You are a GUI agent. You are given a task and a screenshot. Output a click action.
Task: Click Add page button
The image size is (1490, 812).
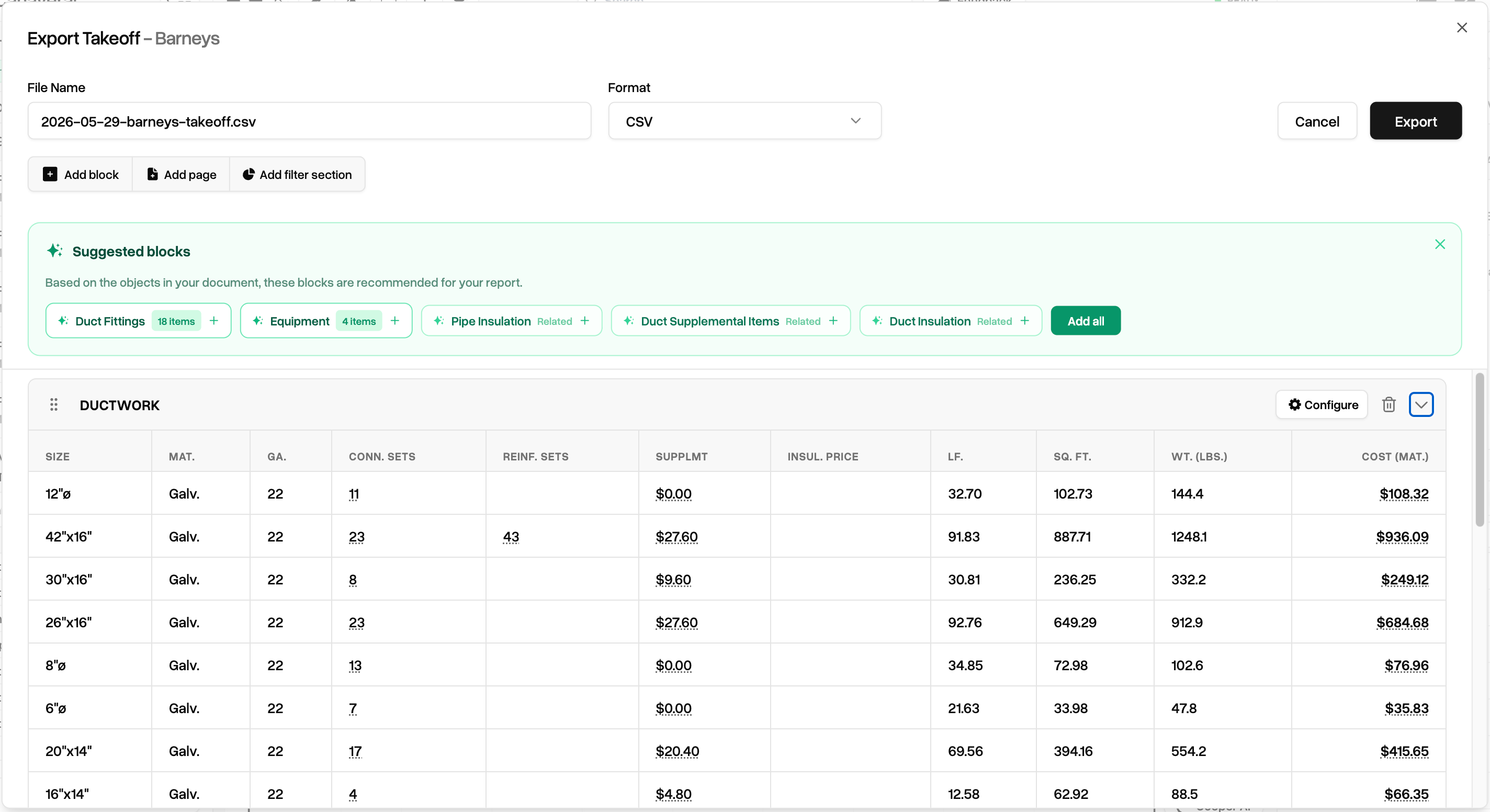181,174
